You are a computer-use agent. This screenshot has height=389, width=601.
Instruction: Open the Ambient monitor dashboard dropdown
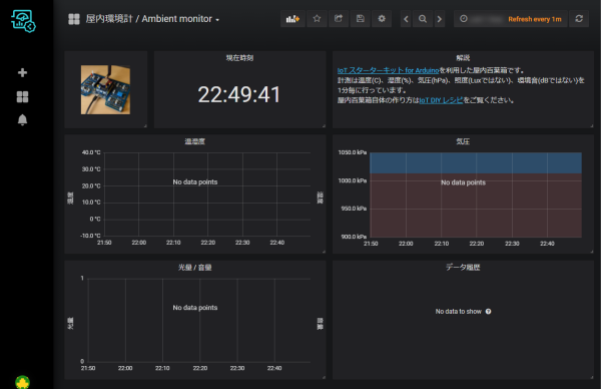pyautogui.click(x=153, y=19)
